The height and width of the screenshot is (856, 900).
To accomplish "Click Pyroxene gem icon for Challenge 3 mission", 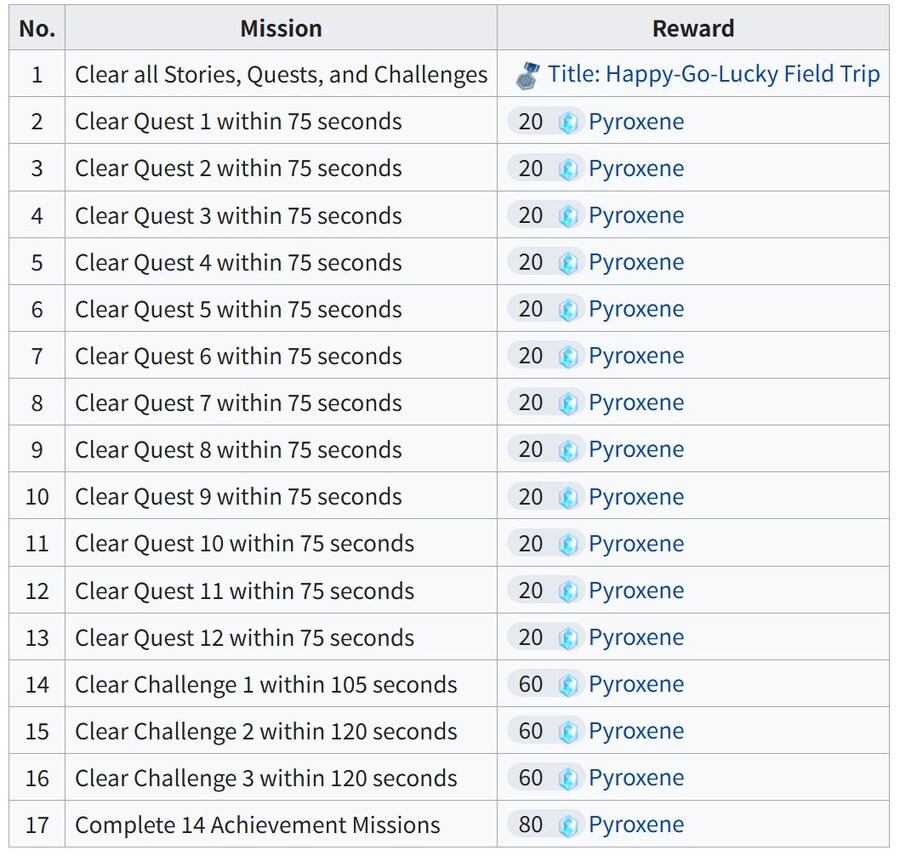I will click(568, 778).
